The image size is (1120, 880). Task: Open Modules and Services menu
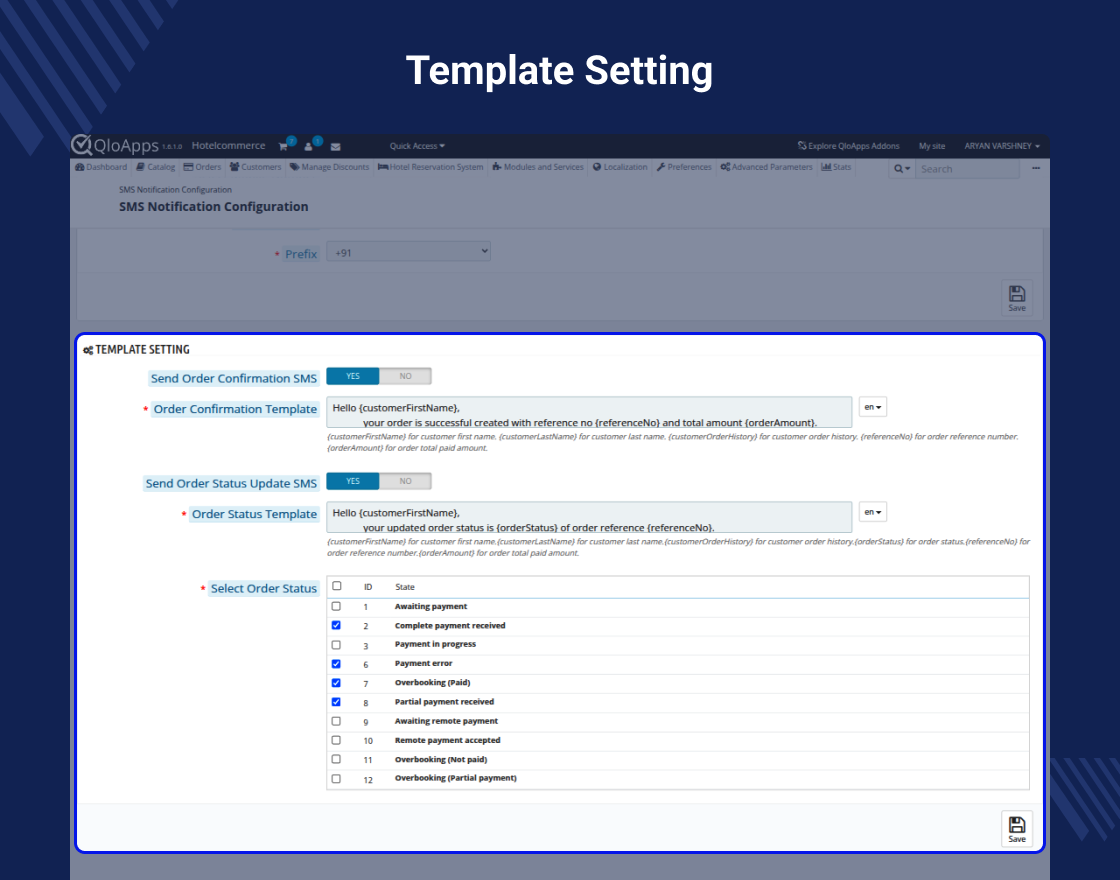coord(538,167)
